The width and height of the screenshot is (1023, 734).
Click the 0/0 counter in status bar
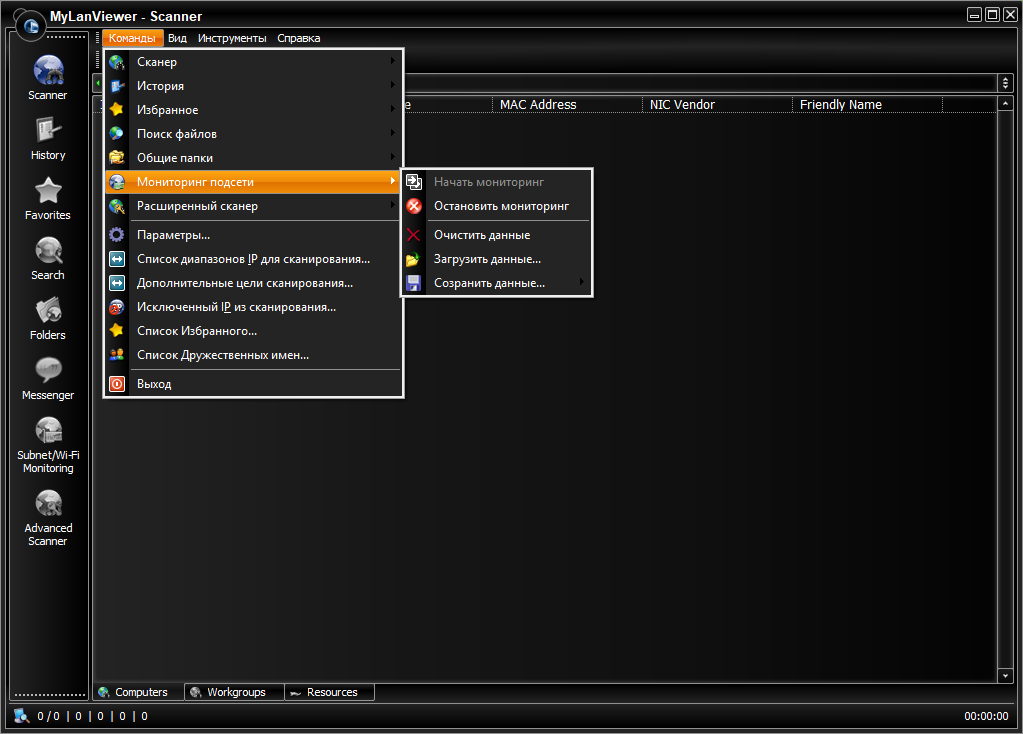coord(48,716)
